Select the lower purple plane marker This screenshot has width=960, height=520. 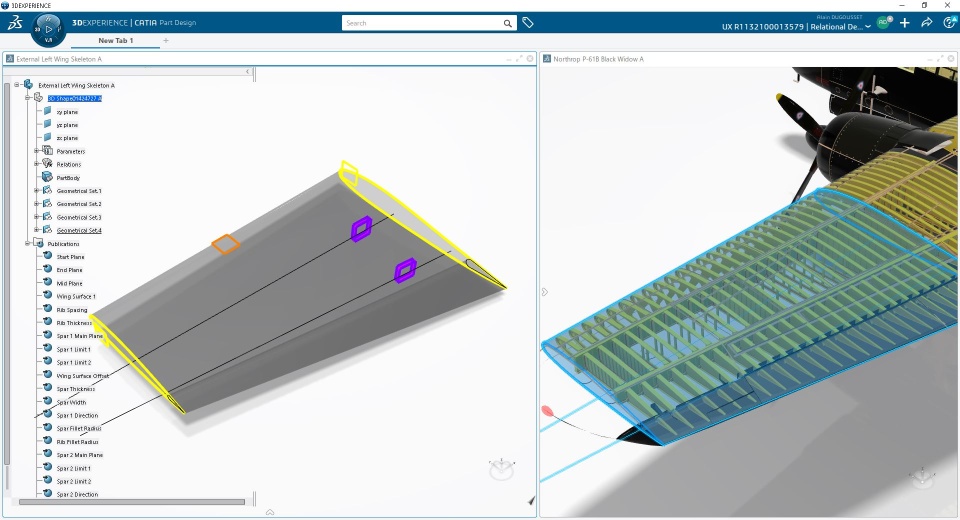405,270
